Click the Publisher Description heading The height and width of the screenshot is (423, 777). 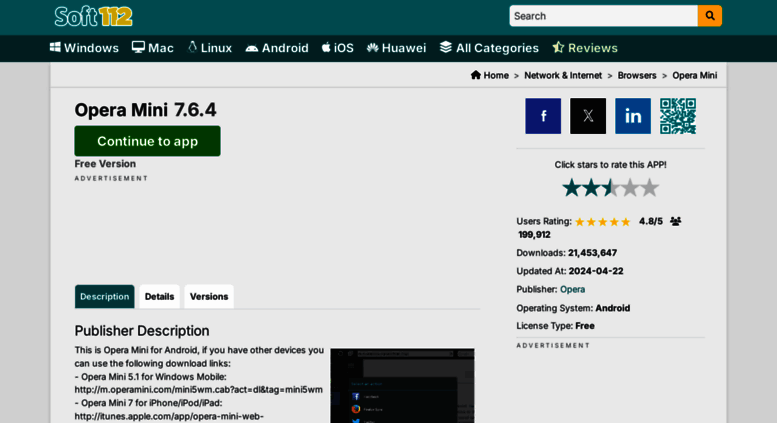[x=142, y=331]
